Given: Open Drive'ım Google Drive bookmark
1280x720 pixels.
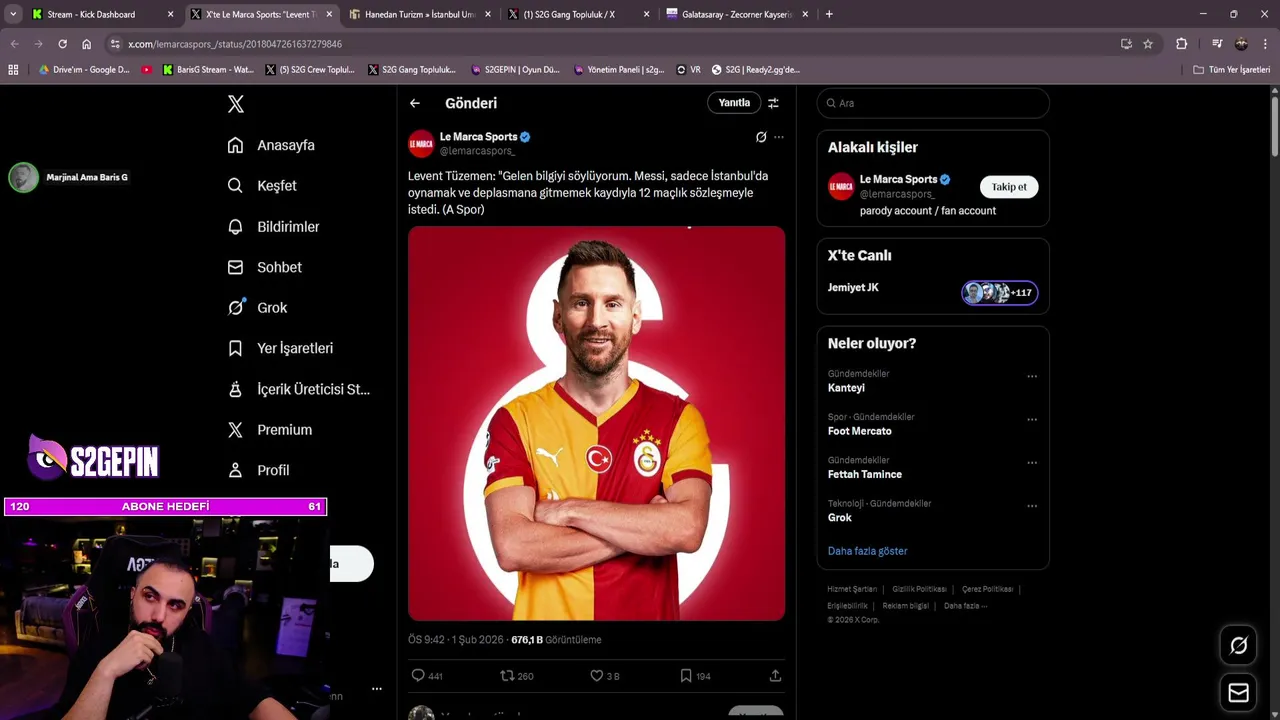Looking at the screenshot, I should (x=84, y=70).
